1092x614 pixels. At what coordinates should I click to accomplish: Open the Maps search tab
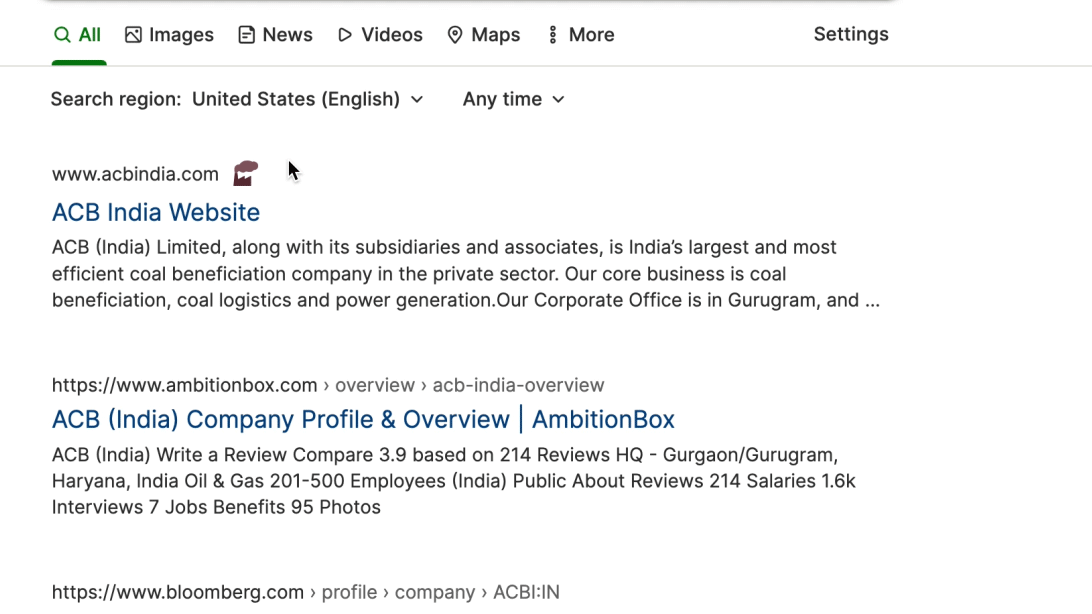[483, 35]
